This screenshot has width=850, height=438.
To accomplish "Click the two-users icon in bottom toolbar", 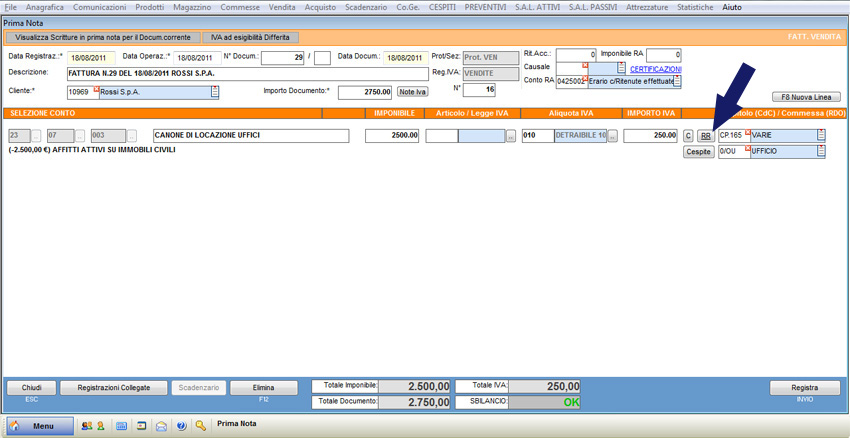I will 86,425.
